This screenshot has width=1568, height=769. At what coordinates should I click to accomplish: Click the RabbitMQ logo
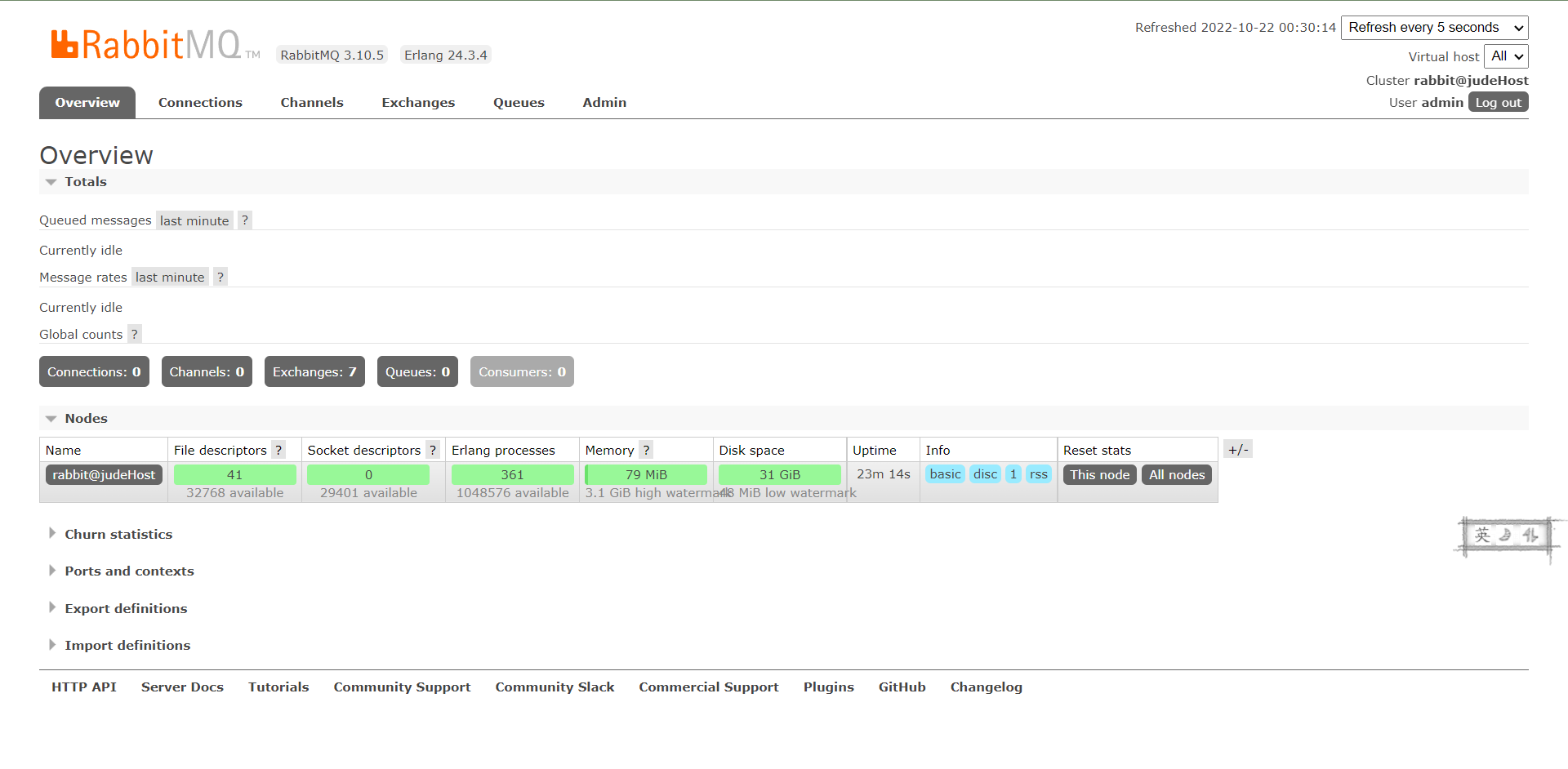coord(155,45)
